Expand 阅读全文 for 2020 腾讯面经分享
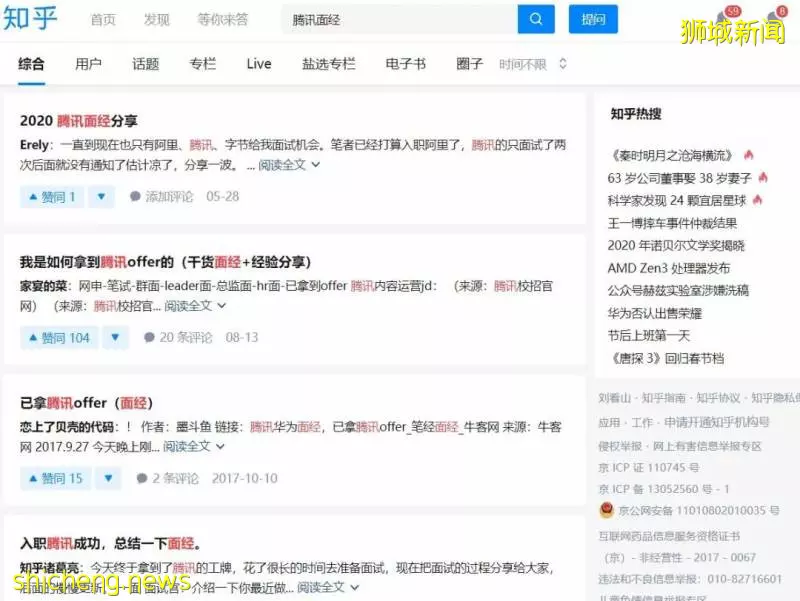 point(289,165)
